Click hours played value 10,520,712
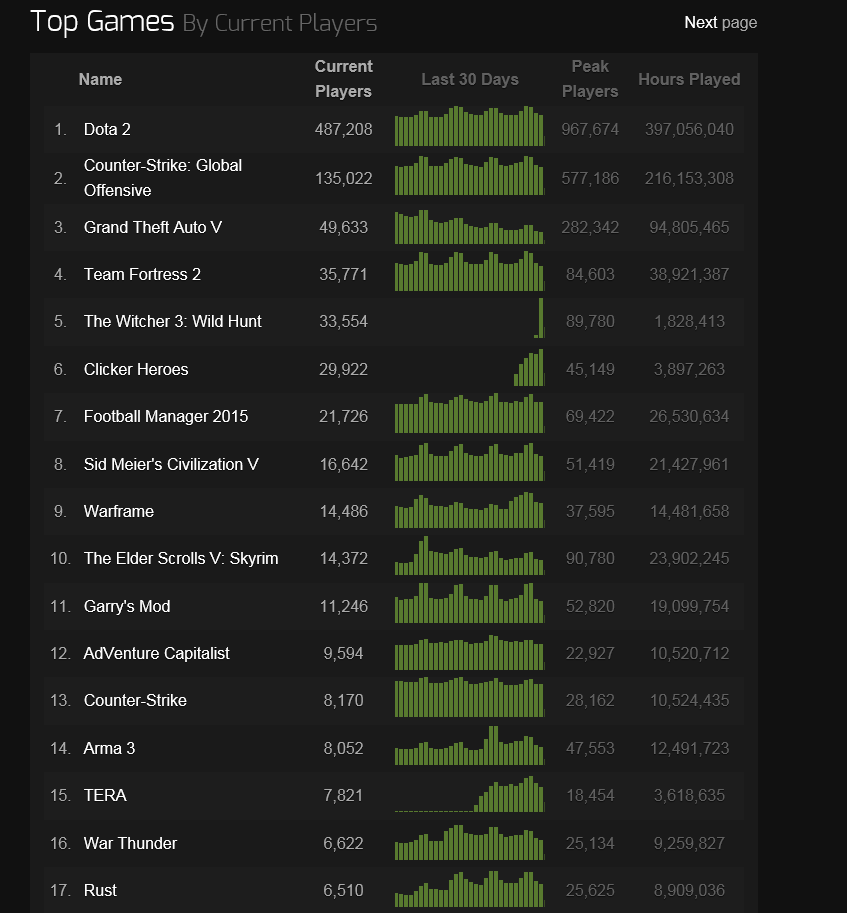 tap(689, 653)
